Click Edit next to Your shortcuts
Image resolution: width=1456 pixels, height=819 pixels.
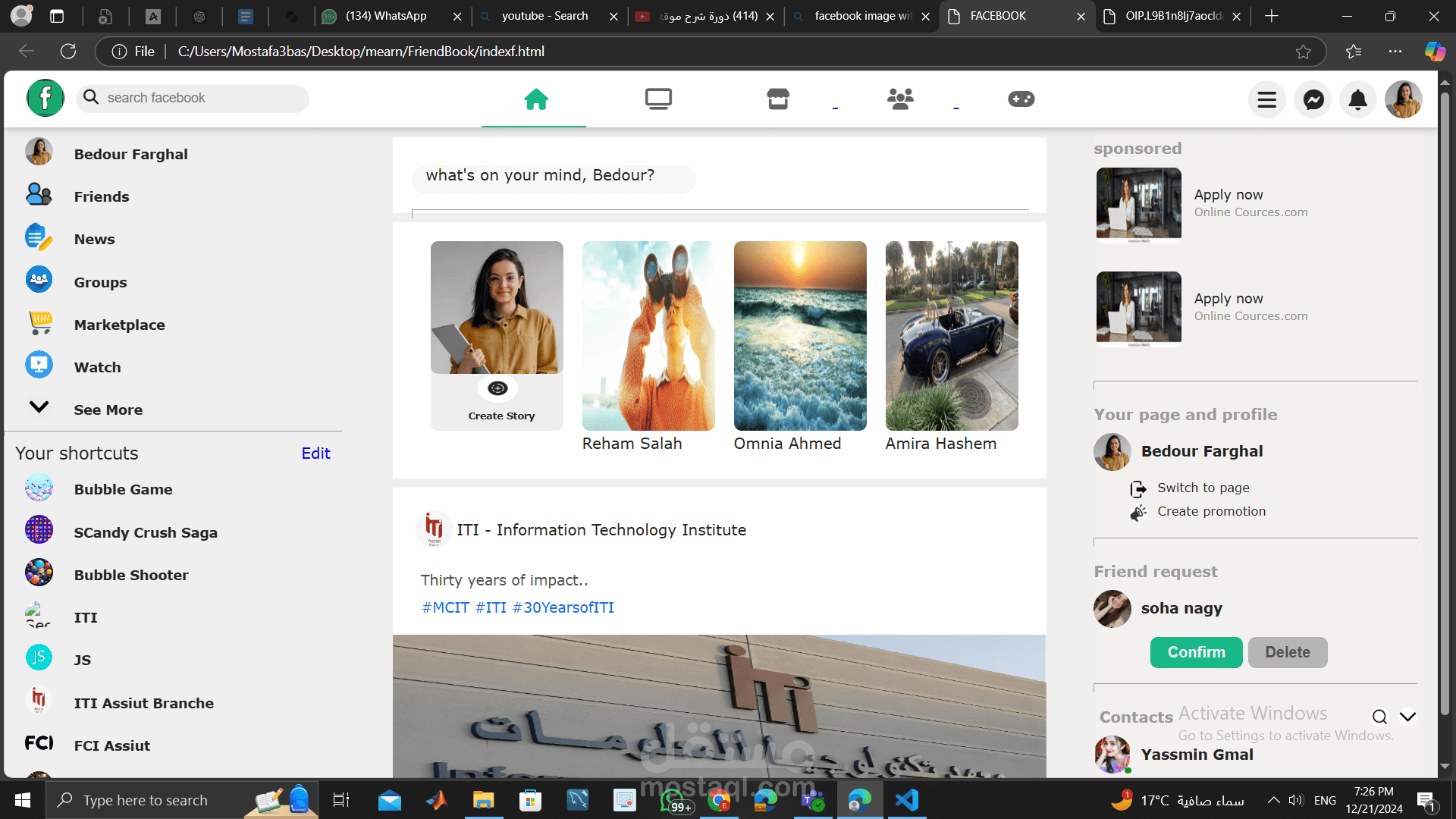click(x=315, y=453)
